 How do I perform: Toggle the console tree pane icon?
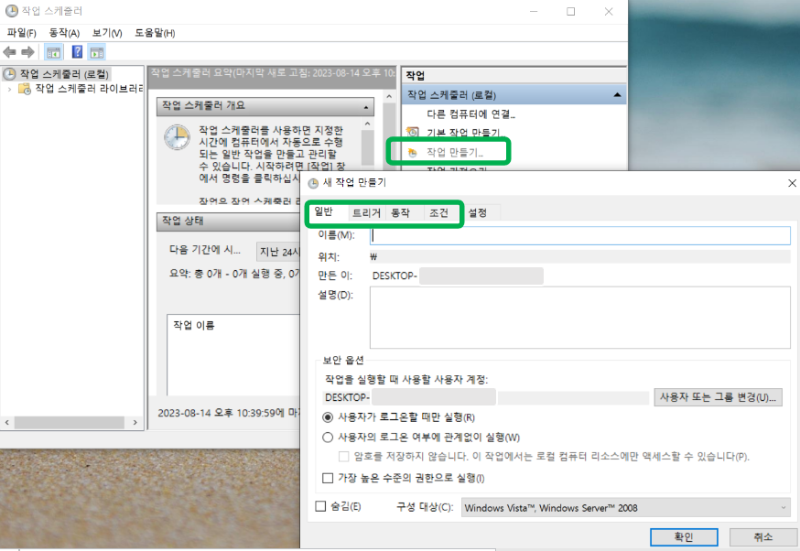point(54,52)
